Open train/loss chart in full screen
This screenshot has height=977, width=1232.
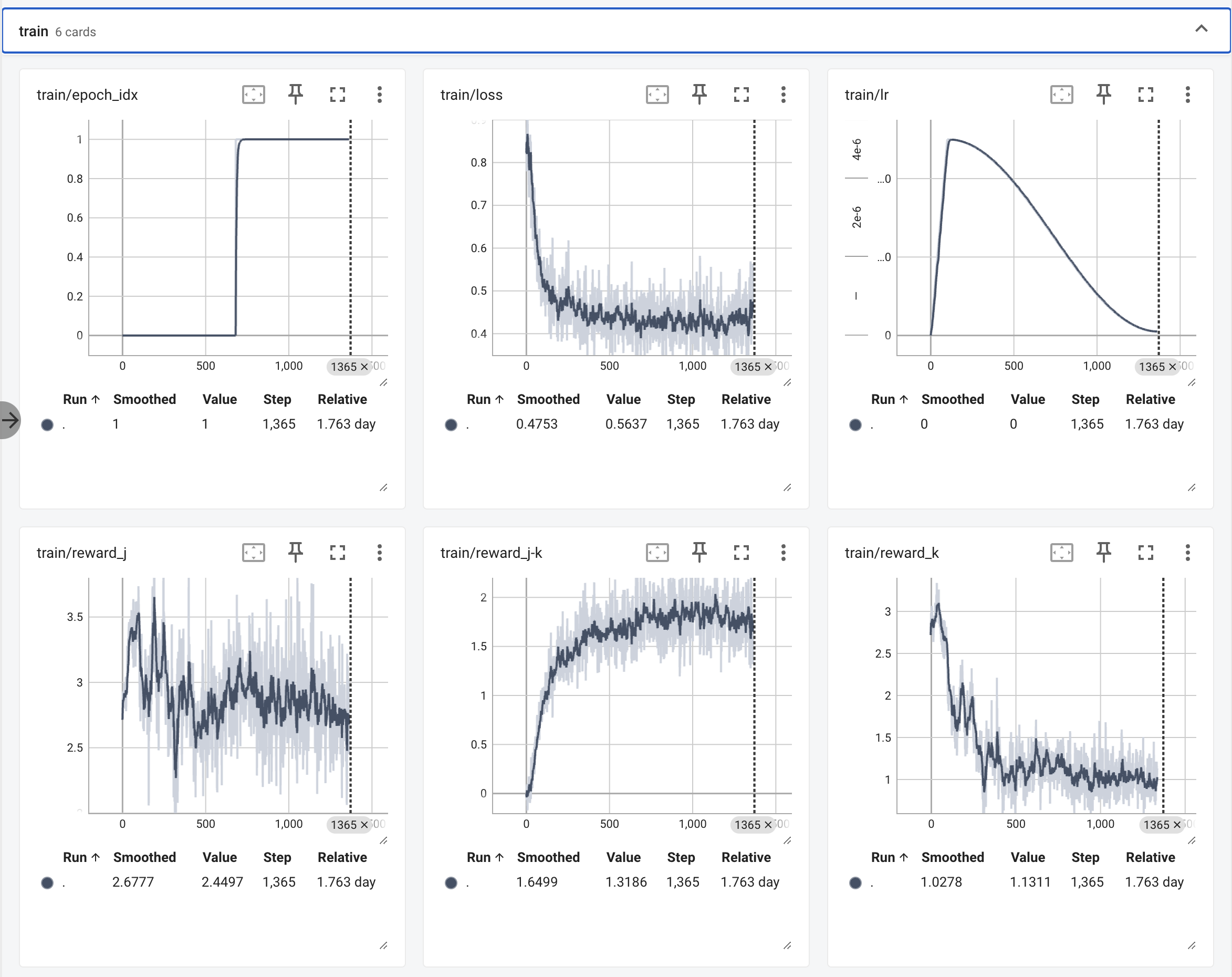tap(741, 95)
